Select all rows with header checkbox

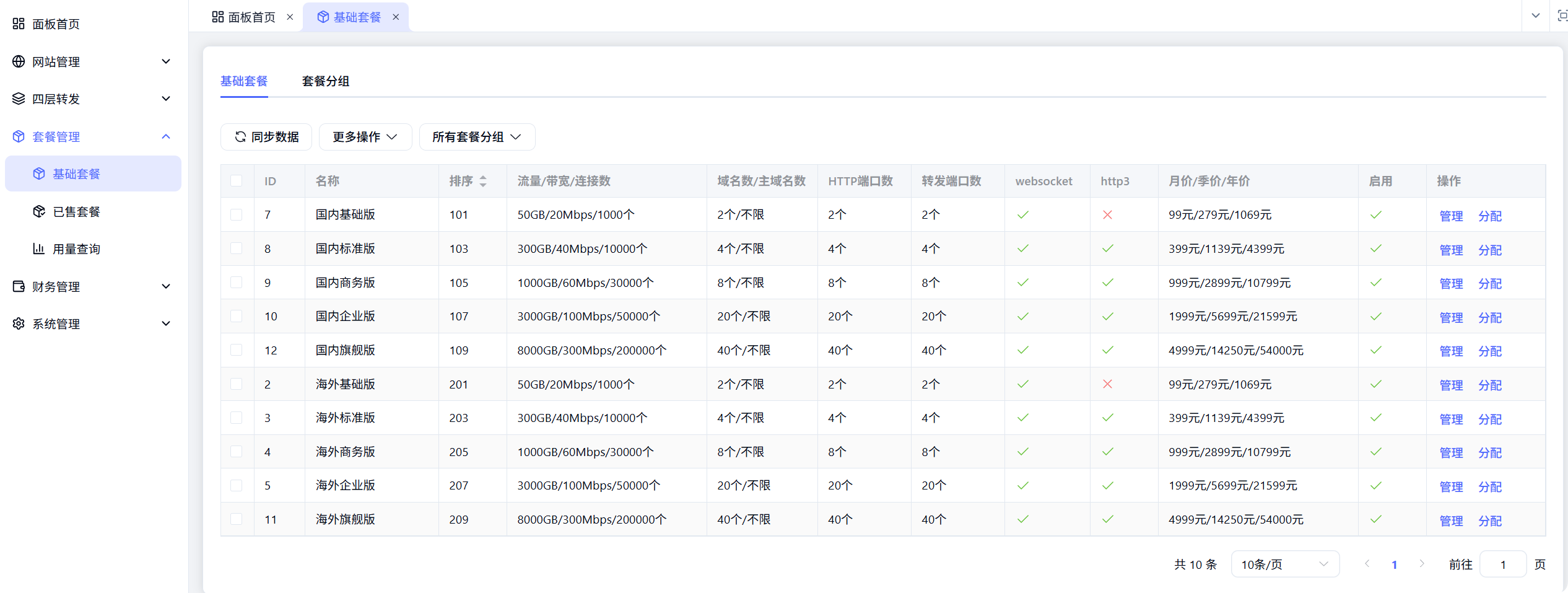tap(236, 181)
